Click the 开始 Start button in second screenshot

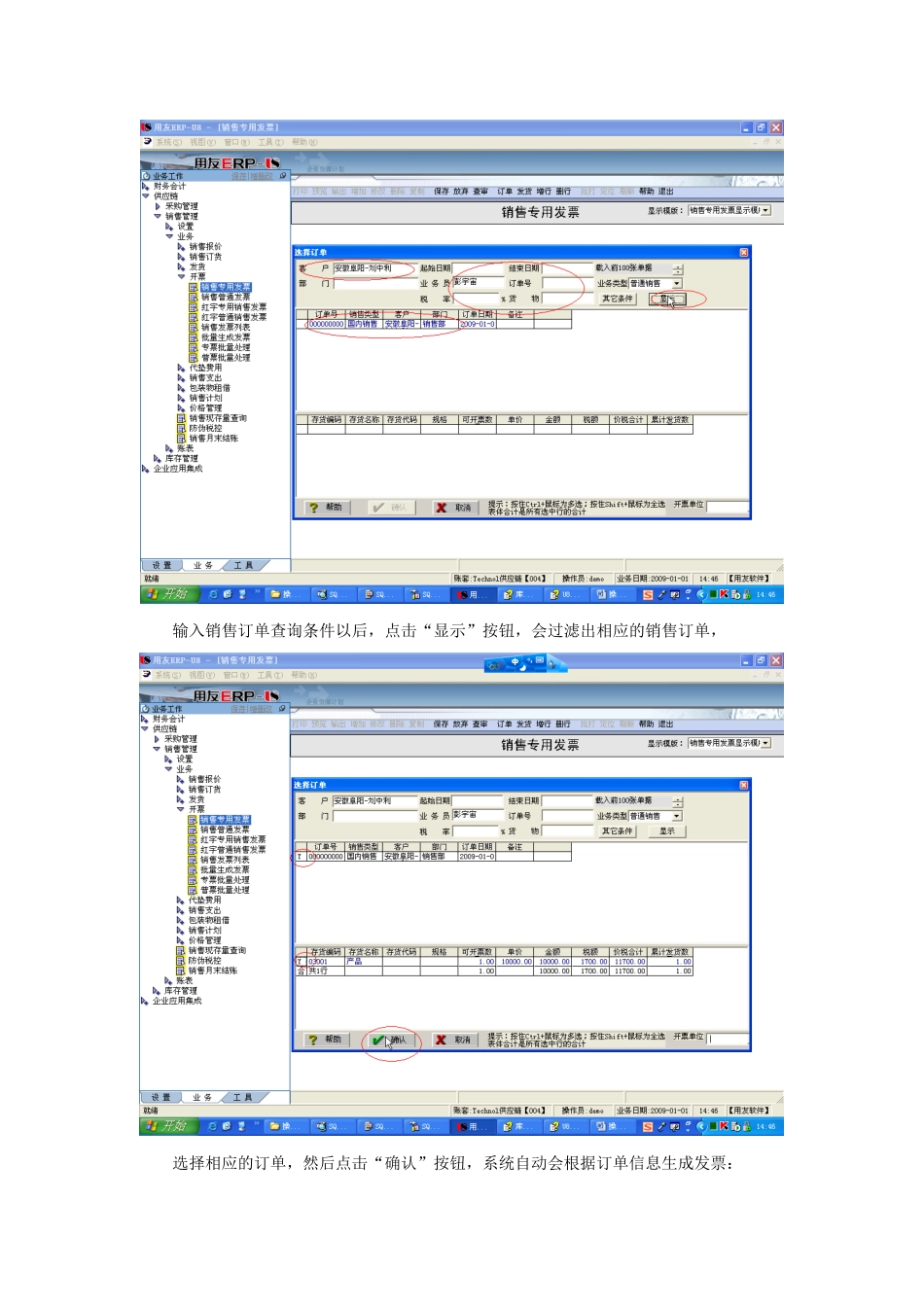pyautogui.click(x=169, y=1126)
